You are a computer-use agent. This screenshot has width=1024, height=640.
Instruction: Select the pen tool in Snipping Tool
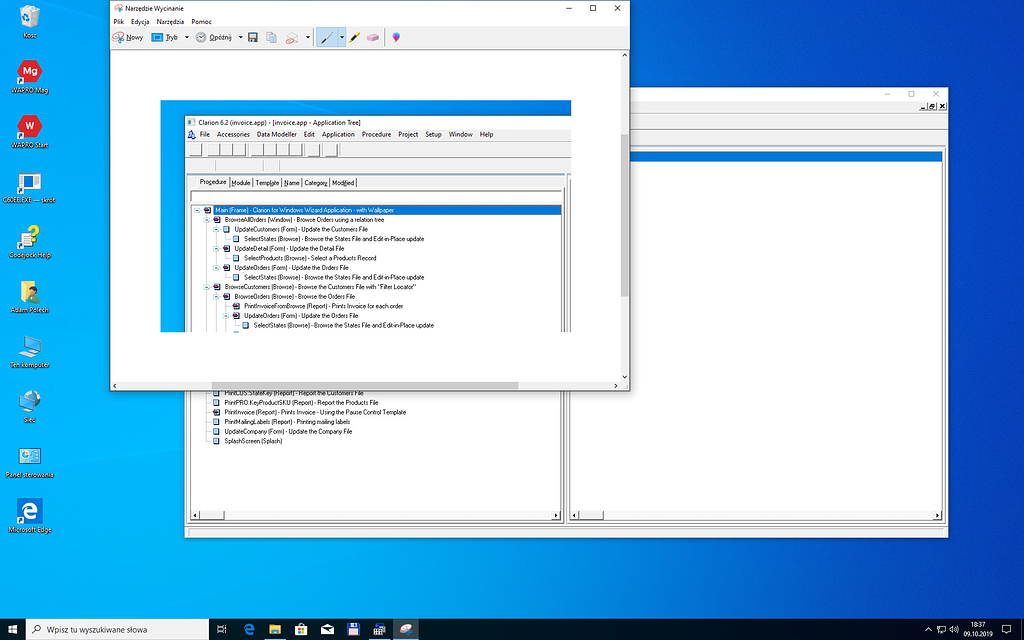(x=328, y=37)
